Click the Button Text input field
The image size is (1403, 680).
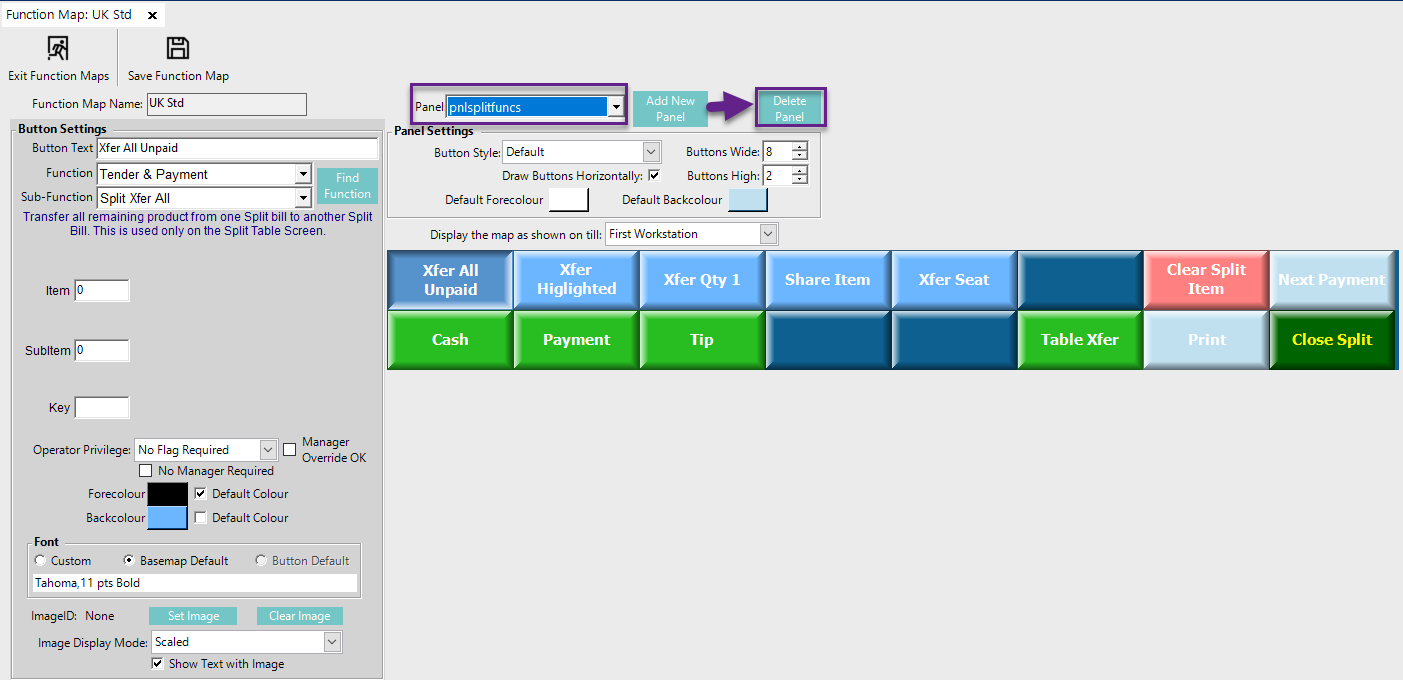(x=236, y=148)
